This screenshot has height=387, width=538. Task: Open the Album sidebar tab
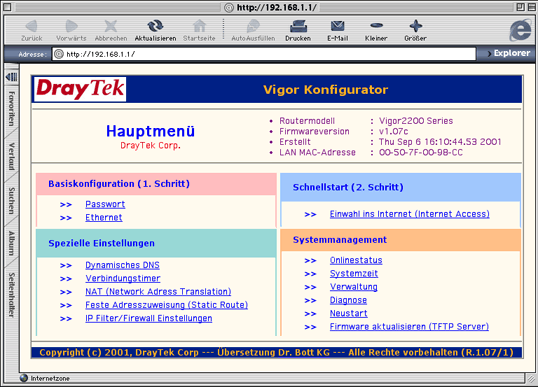[x=12, y=243]
